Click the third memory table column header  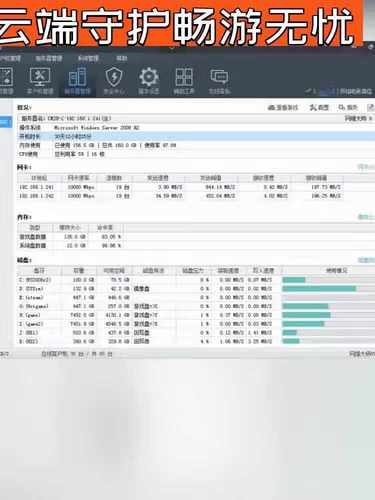tap(105, 228)
